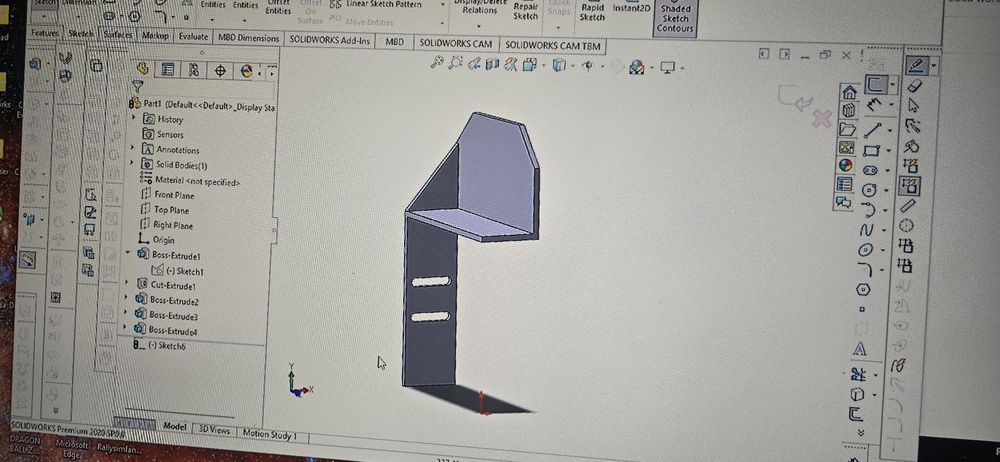The image size is (1000, 462).
Task: Select the Sketch Text tool icon
Action: [860, 349]
